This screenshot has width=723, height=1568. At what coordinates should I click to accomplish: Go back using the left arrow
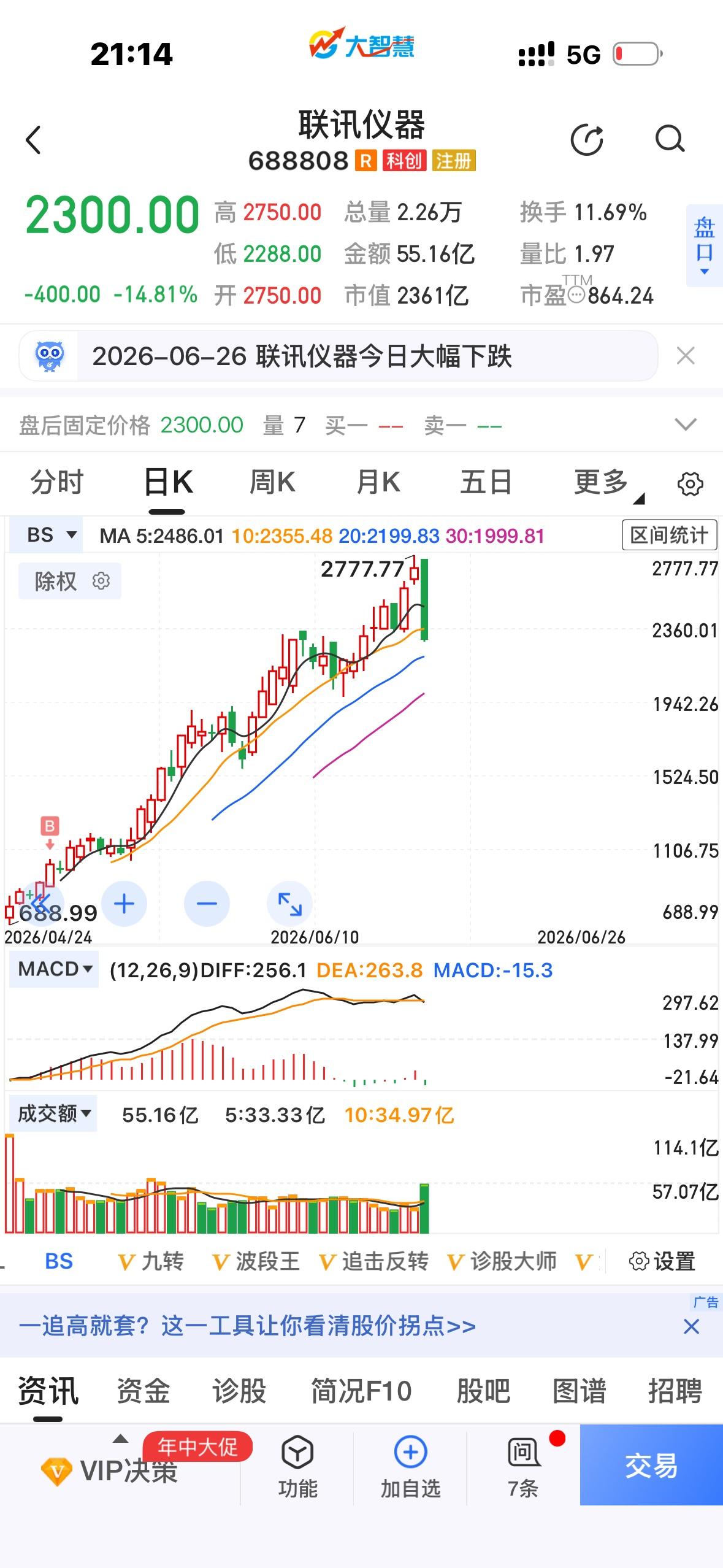[33, 140]
